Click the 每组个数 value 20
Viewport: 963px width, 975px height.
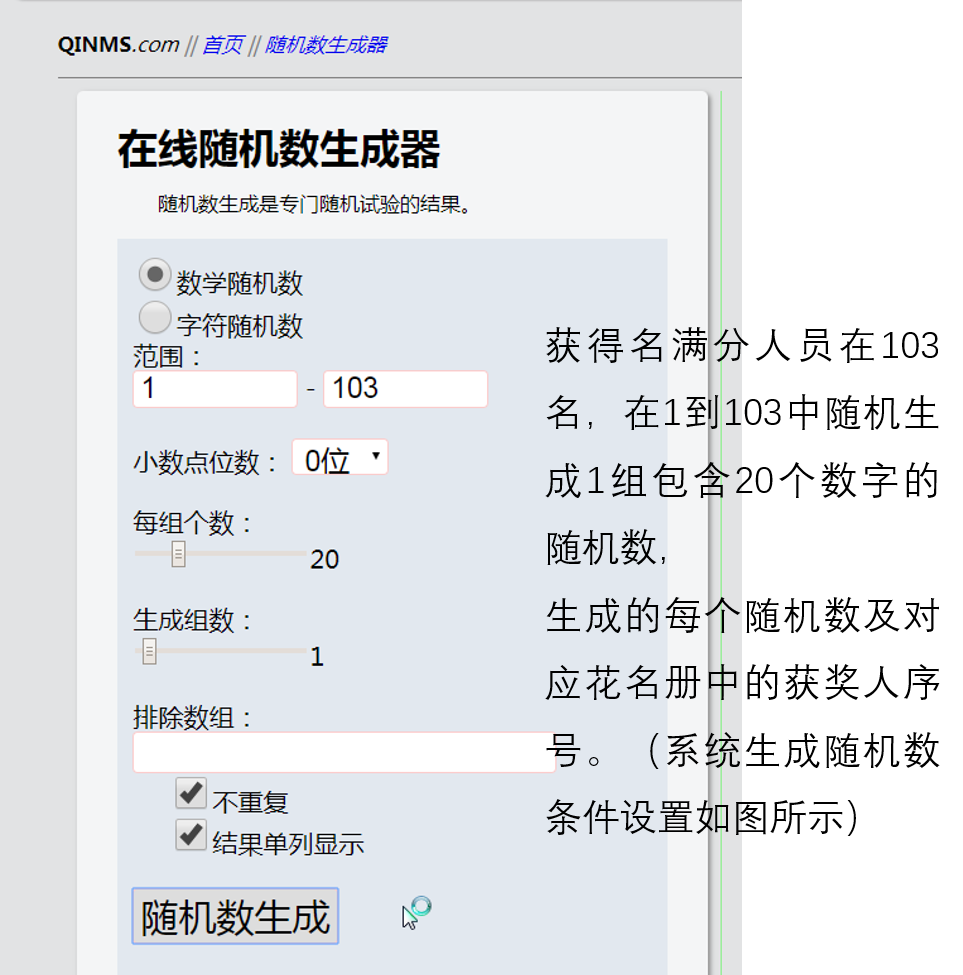pos(325,559)
